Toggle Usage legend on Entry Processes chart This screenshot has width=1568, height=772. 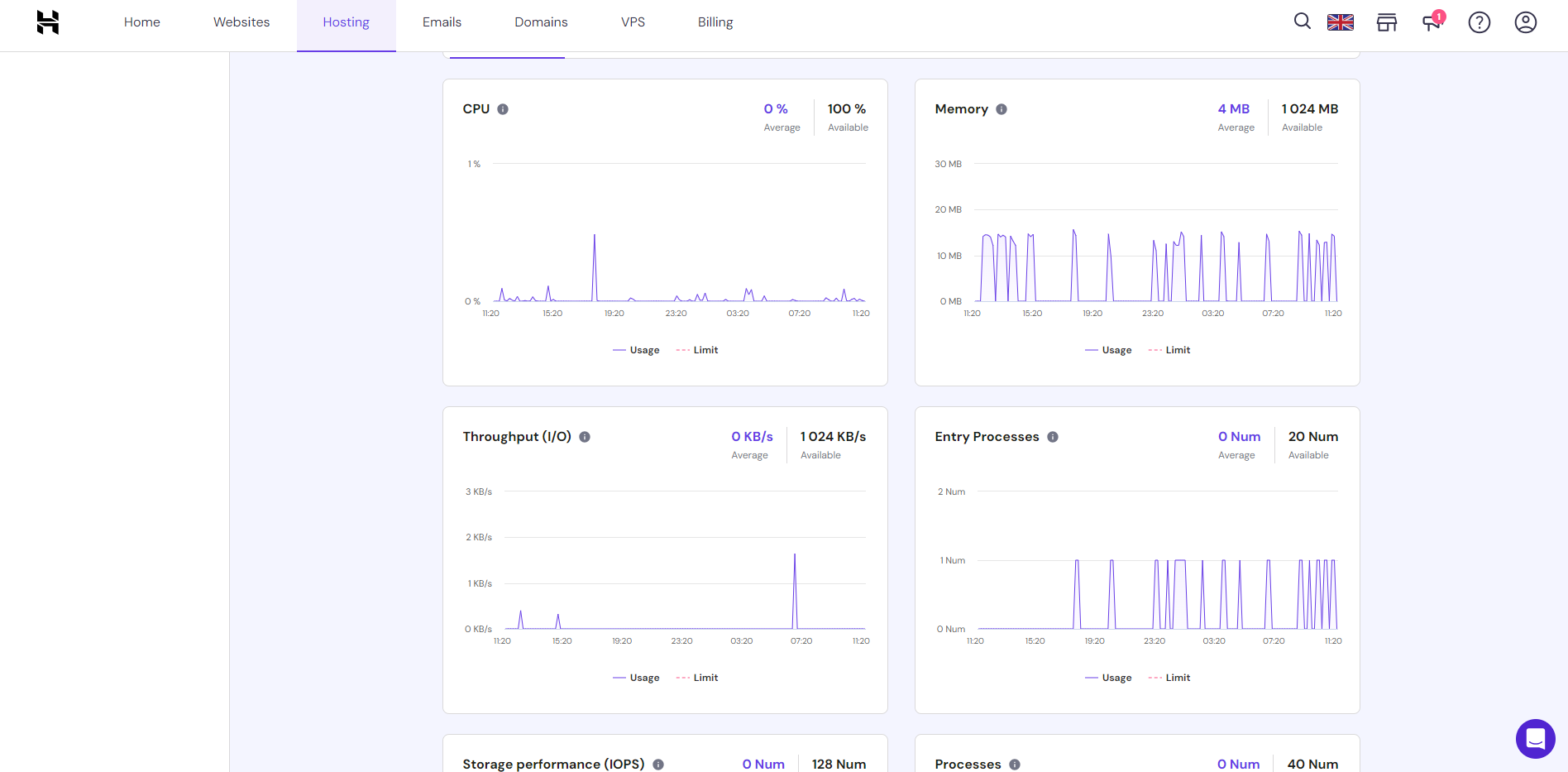[1108, 677]
